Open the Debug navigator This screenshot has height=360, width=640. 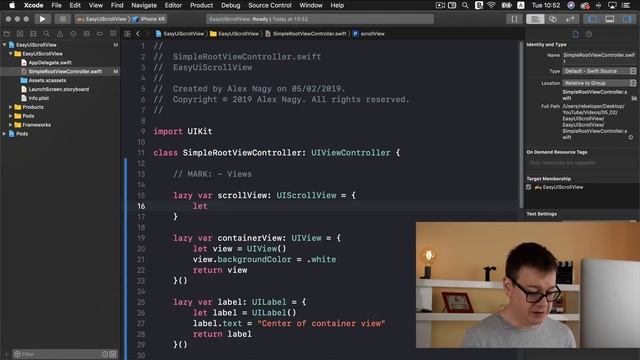[x=87, y=34]
